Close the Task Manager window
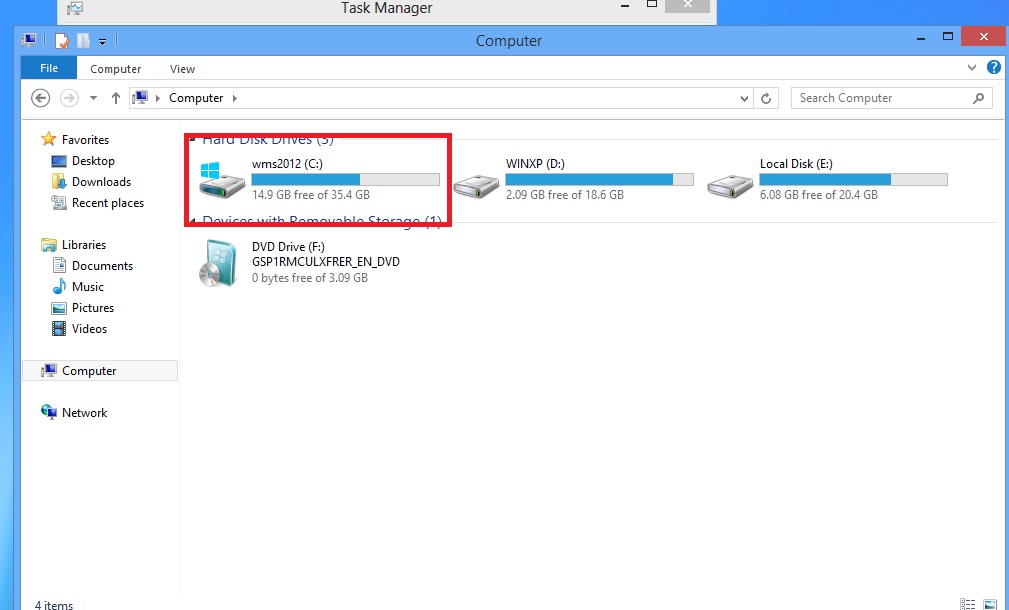Screen dimensions: 1009x610 point(688,6)
